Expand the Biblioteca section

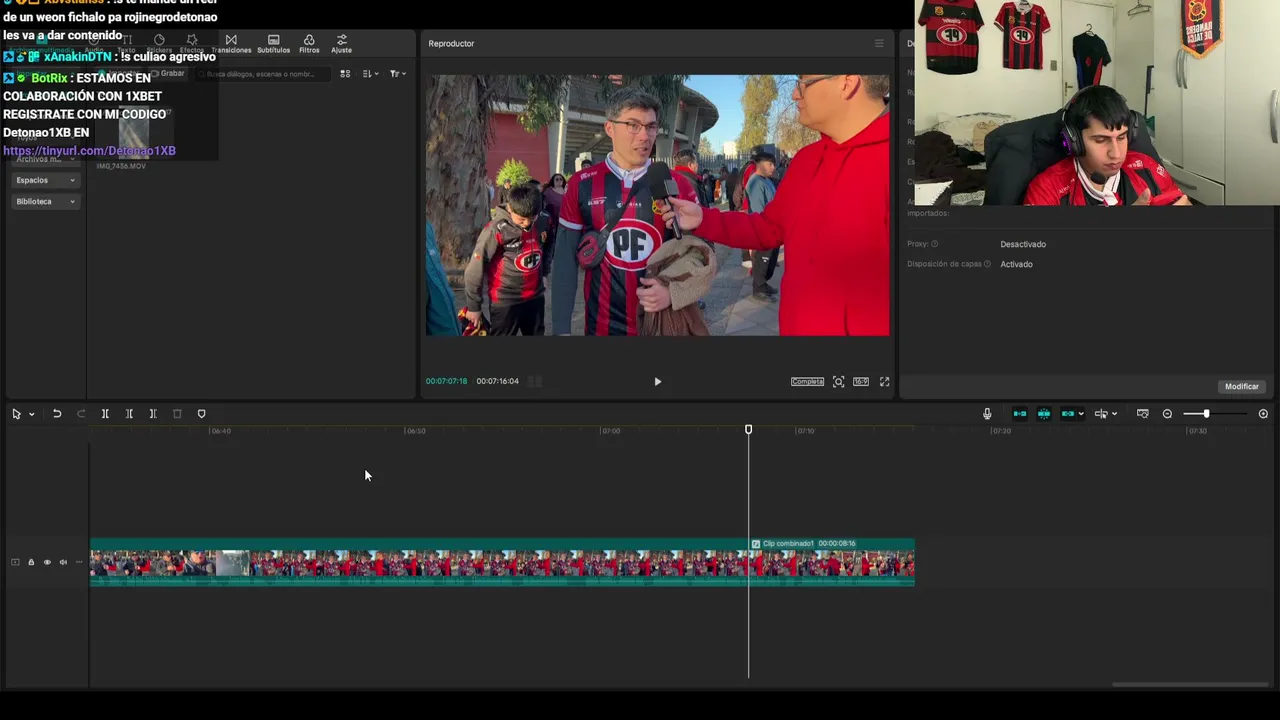click(x=45, y=201)
